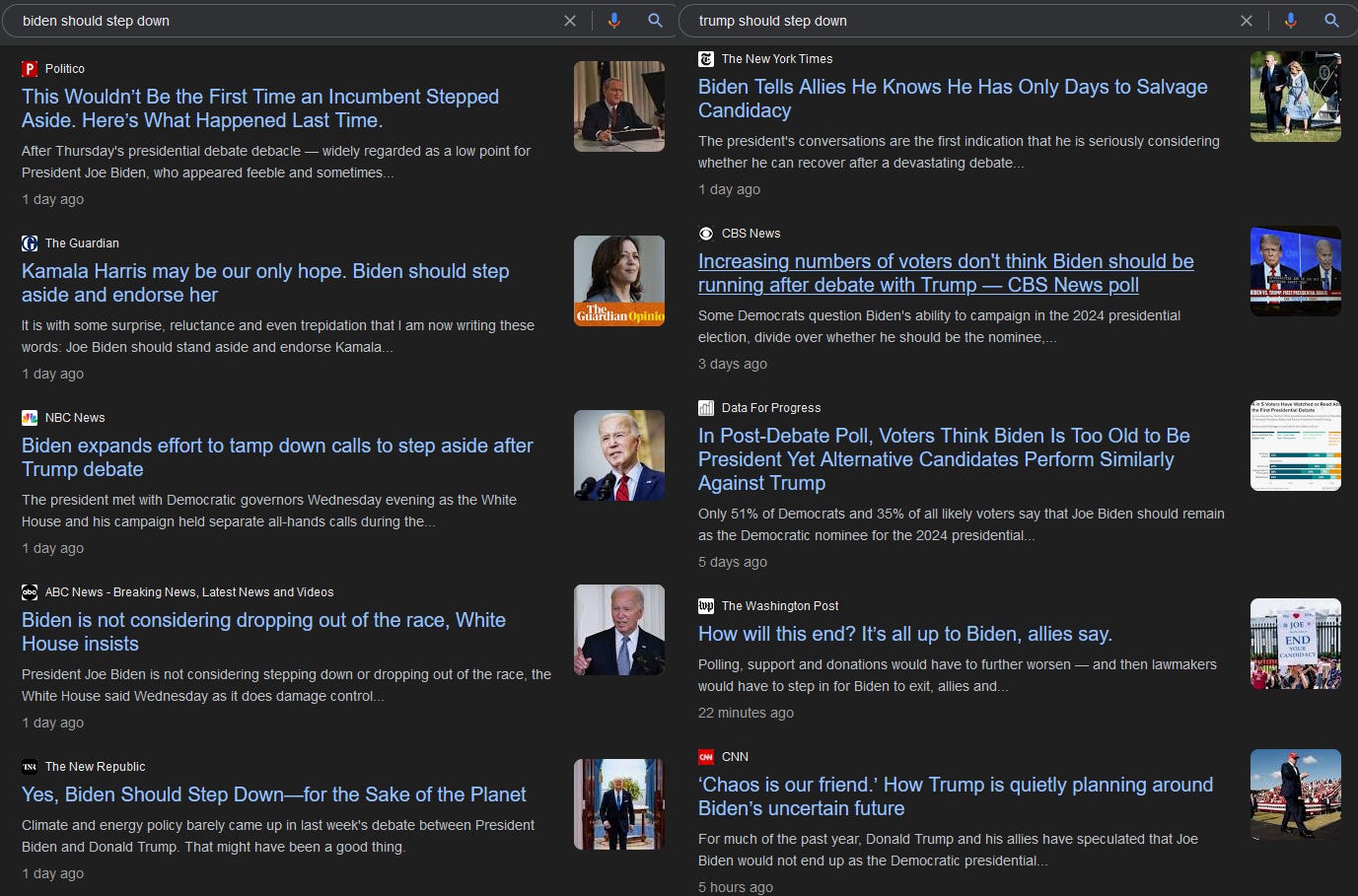Click the microphone icon in the left search bar
The width and height of the screenshot is (1358, 896).
(614, 21)
